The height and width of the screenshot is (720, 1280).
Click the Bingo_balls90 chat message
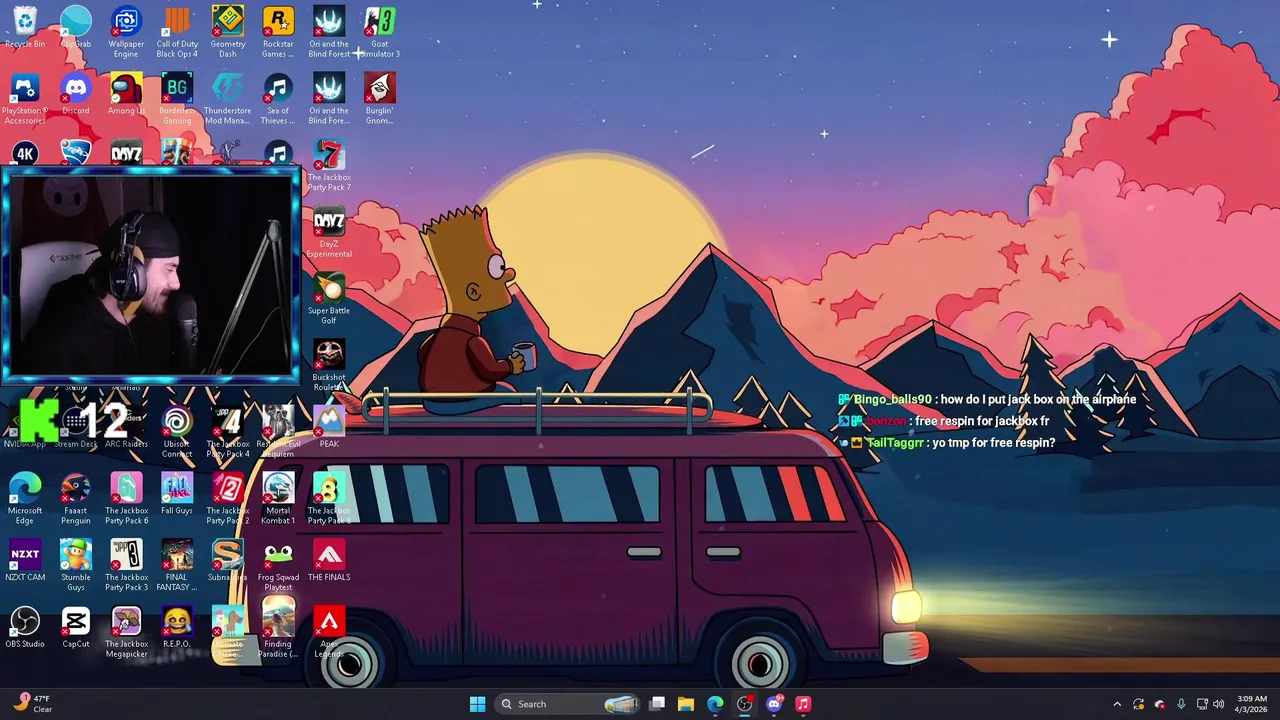[x=987, y=399]
